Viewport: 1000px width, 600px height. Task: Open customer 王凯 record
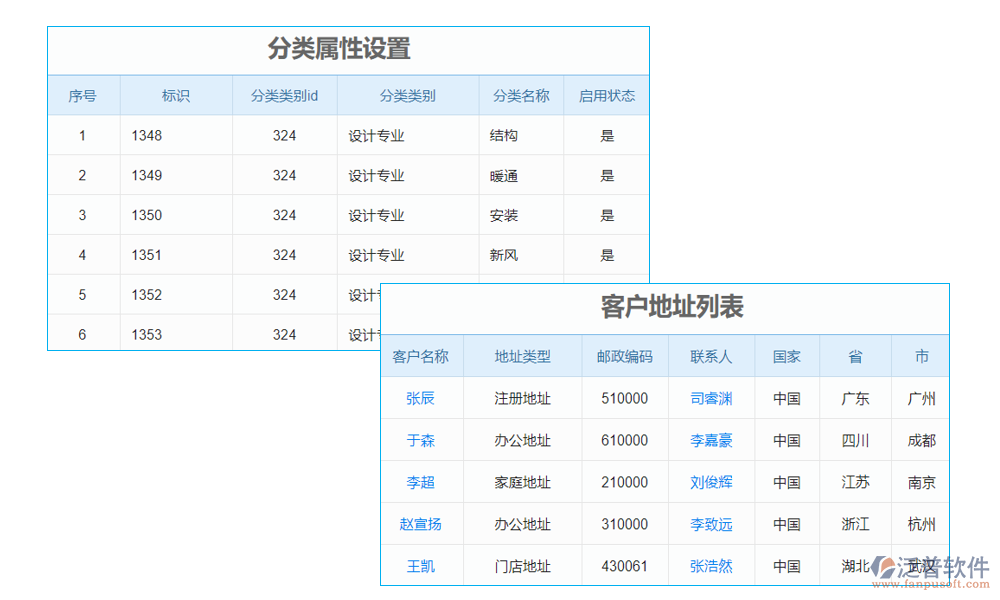tap(421, 566)
